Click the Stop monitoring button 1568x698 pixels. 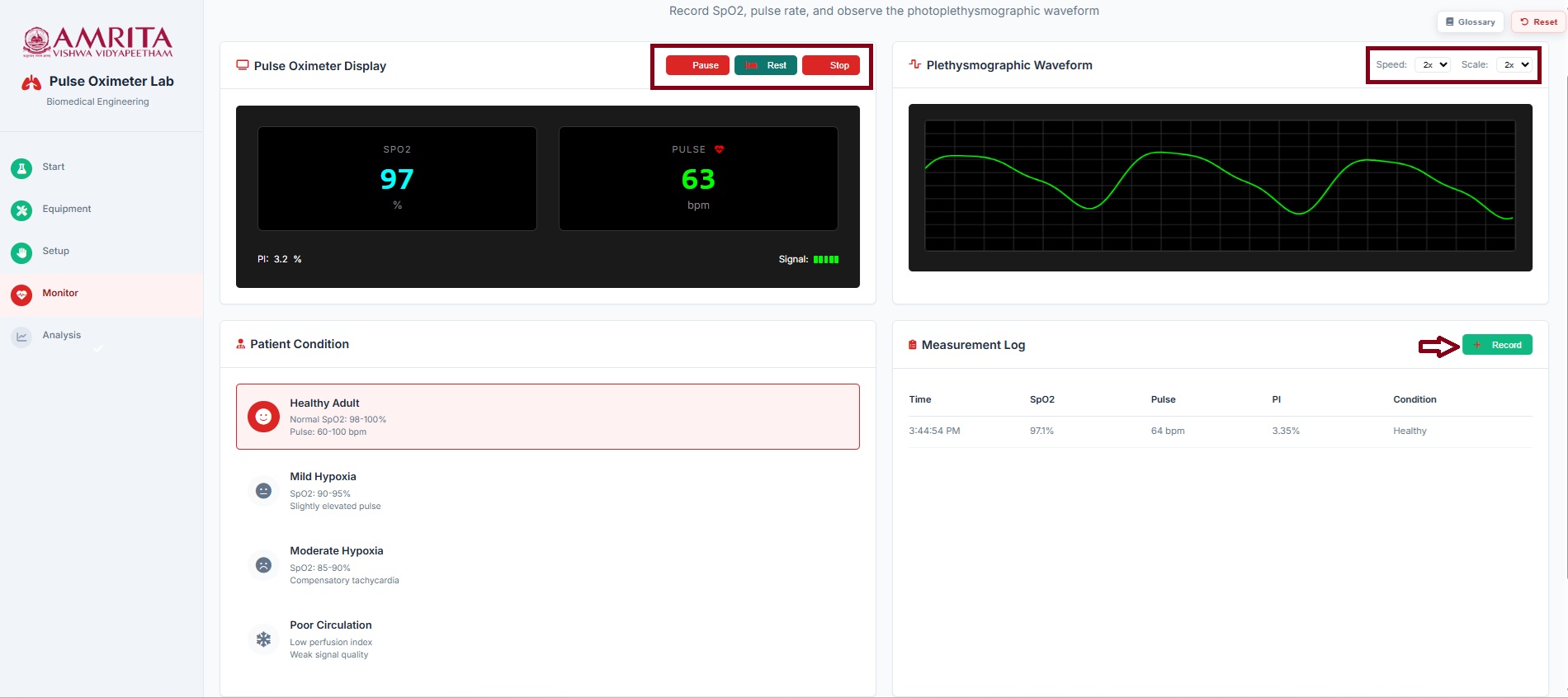pyautogui.click(x=831, y=65)
